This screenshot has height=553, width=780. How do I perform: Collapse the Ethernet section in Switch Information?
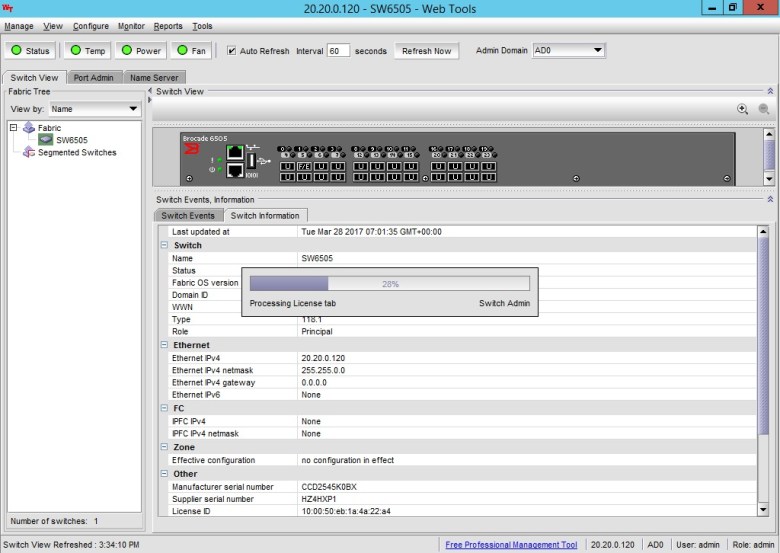pos(164,345)
